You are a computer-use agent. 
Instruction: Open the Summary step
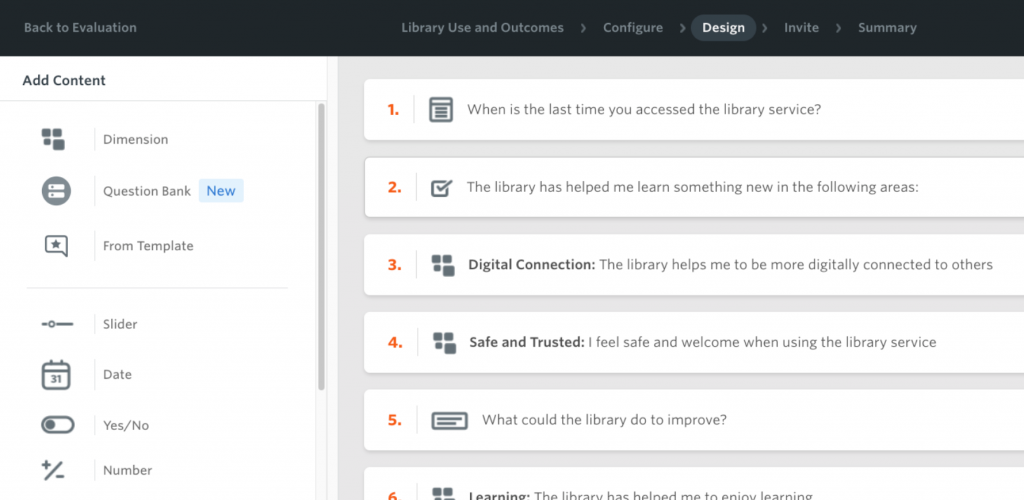[x=887, y=28]
